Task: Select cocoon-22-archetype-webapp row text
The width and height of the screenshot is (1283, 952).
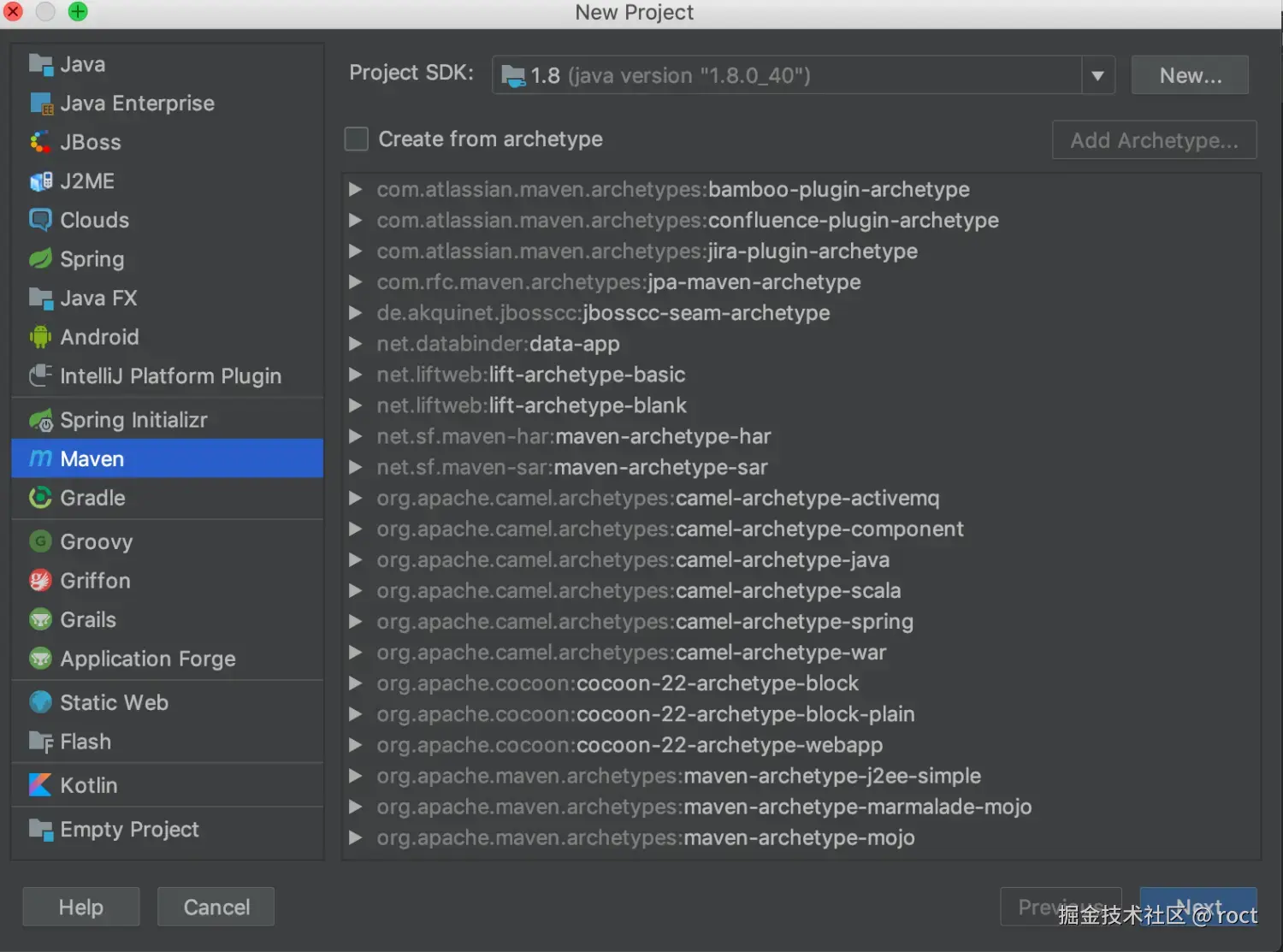Action: click(x=630, y=745)
